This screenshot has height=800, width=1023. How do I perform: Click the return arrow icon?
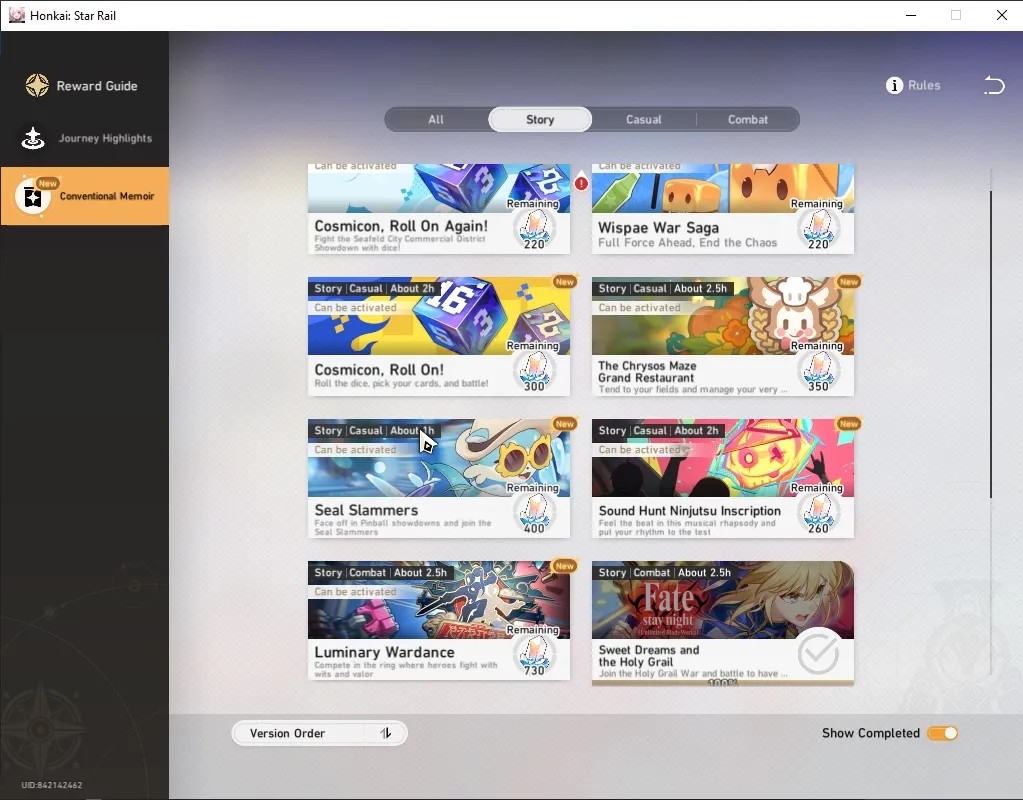coord(994,85)
